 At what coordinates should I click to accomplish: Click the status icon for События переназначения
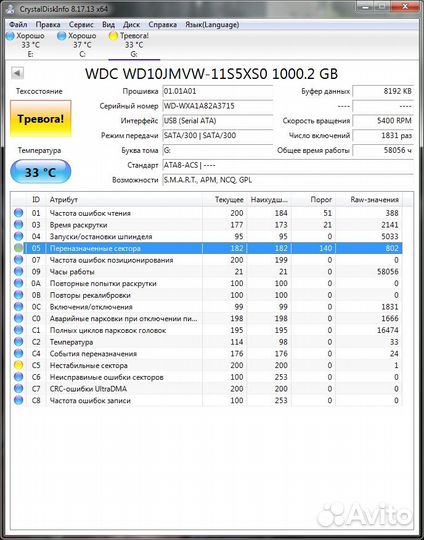click(19, 353)
